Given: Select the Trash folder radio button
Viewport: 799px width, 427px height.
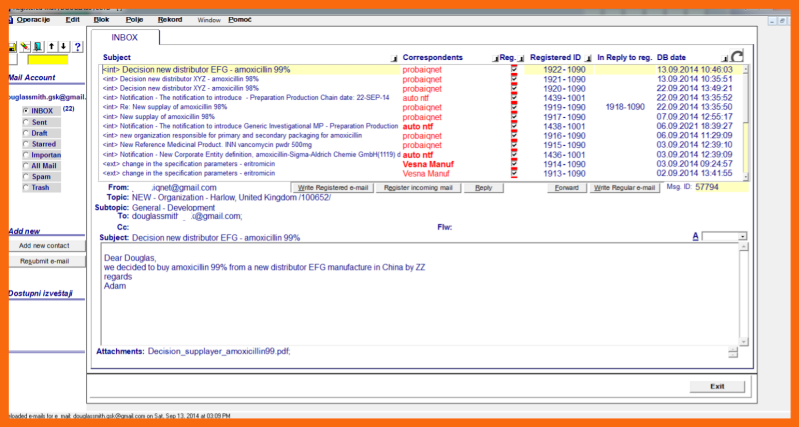Looking at the screenshot, I should 25,188.
